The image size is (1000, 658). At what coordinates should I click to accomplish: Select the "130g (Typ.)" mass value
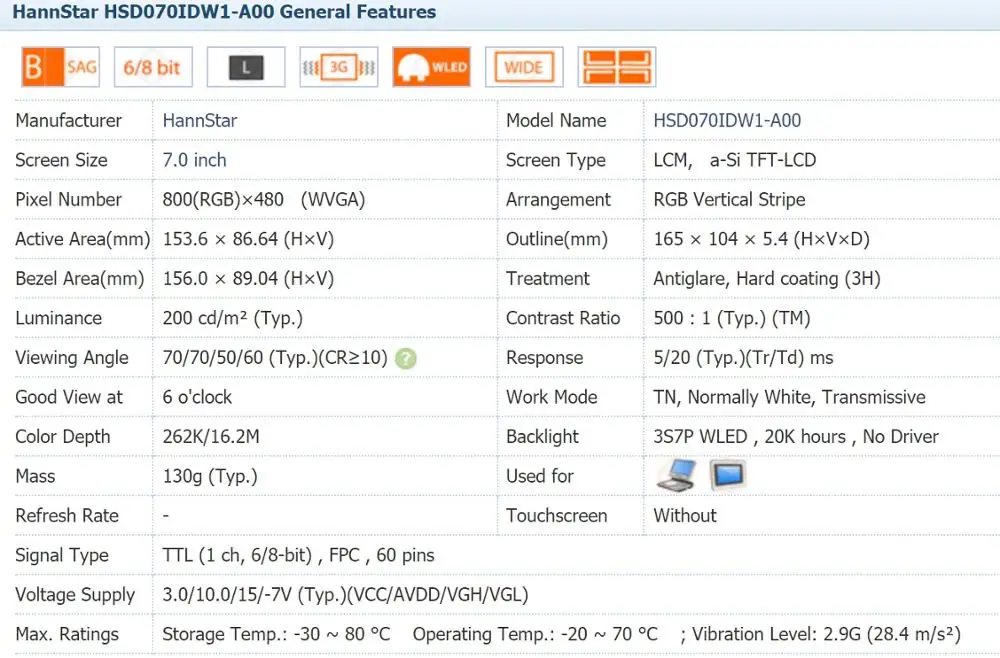(210, 476)
